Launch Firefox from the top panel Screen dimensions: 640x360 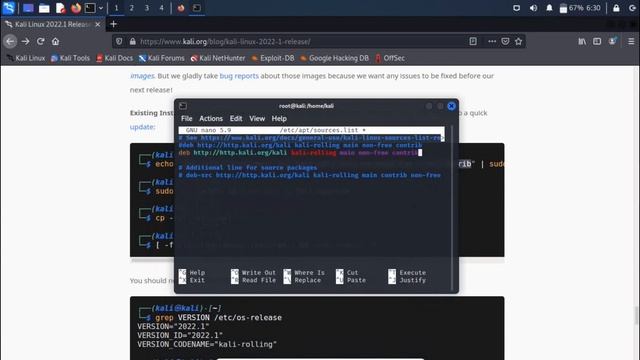[x=76, y=8]
